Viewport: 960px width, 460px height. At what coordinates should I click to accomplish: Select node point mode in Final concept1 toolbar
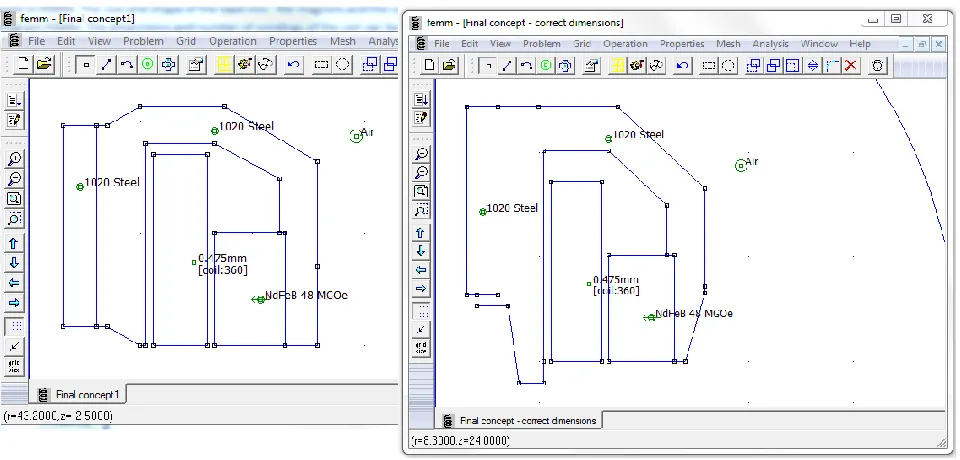pos(86,64)
